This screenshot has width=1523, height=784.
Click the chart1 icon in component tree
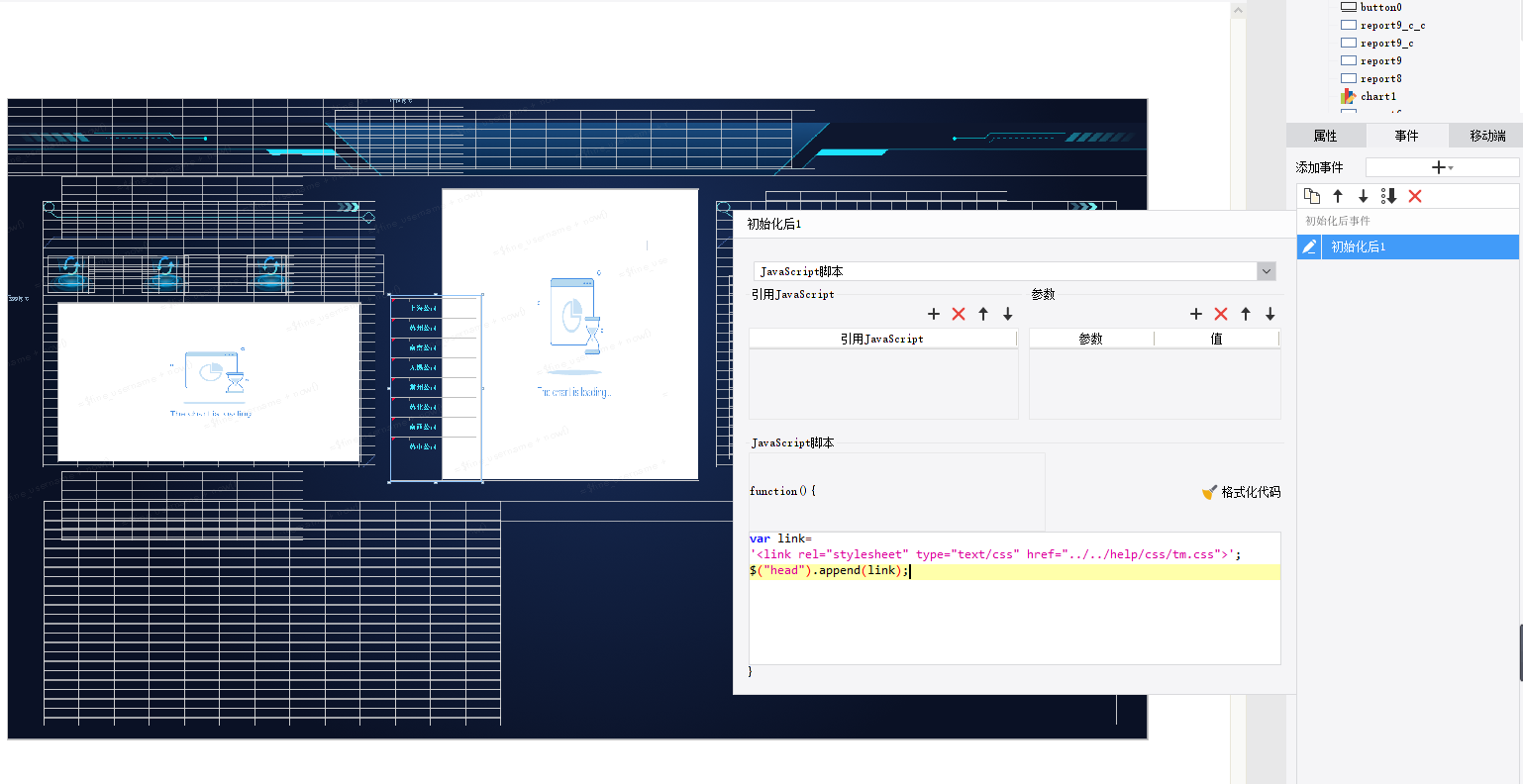[1349, 96]
